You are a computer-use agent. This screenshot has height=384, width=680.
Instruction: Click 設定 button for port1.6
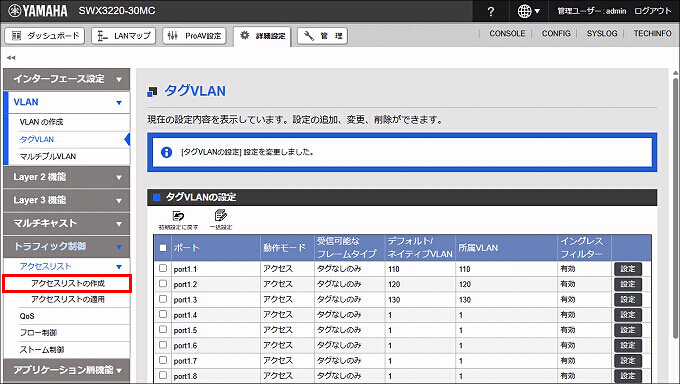628,345
